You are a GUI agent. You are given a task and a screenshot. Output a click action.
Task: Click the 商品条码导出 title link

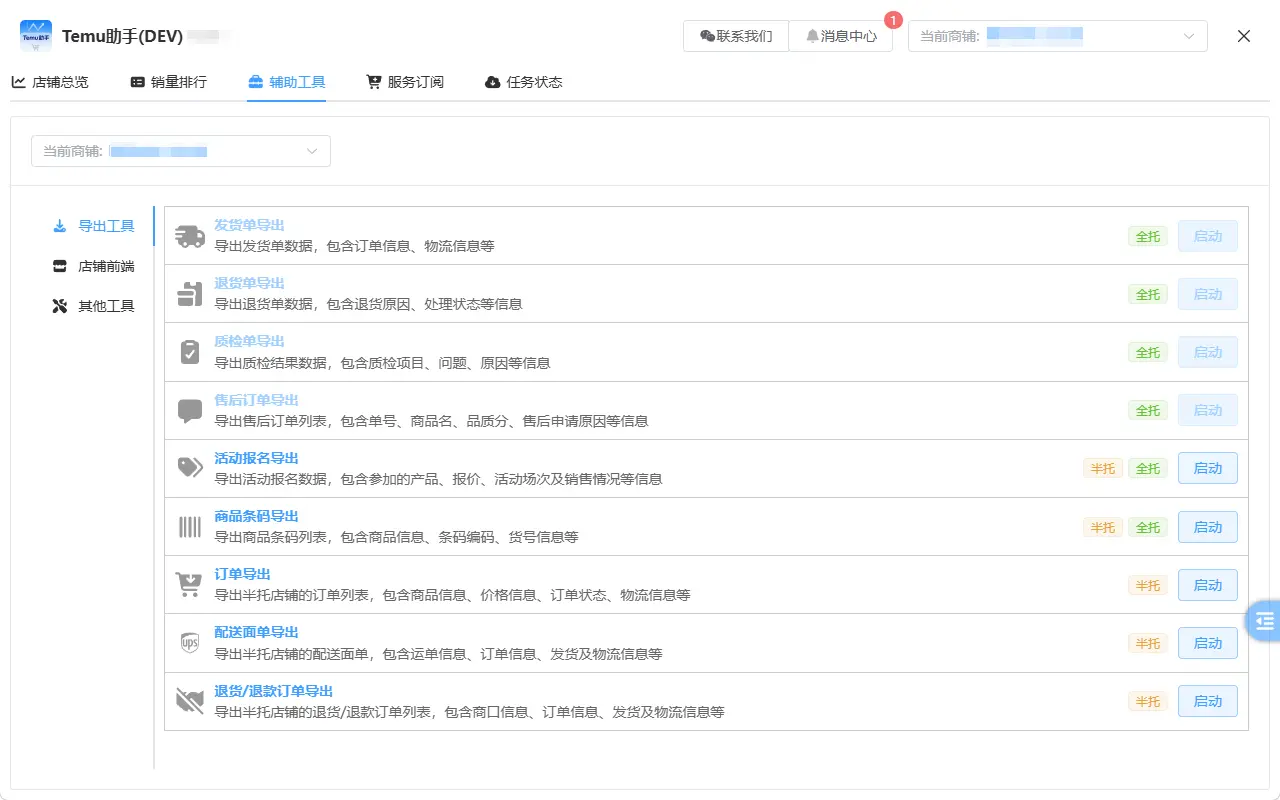tap(256, 516)
